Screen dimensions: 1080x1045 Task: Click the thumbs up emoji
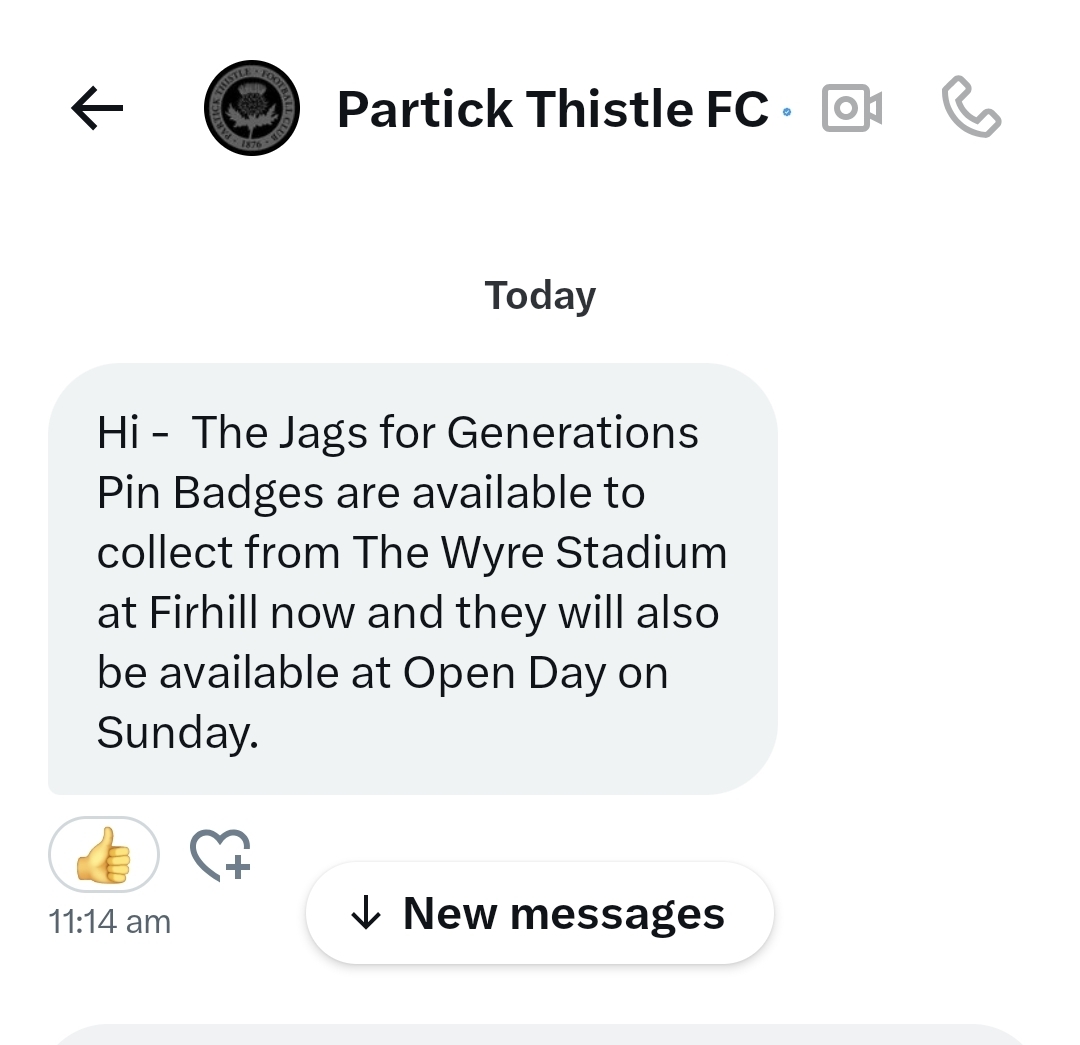(104, 855)
